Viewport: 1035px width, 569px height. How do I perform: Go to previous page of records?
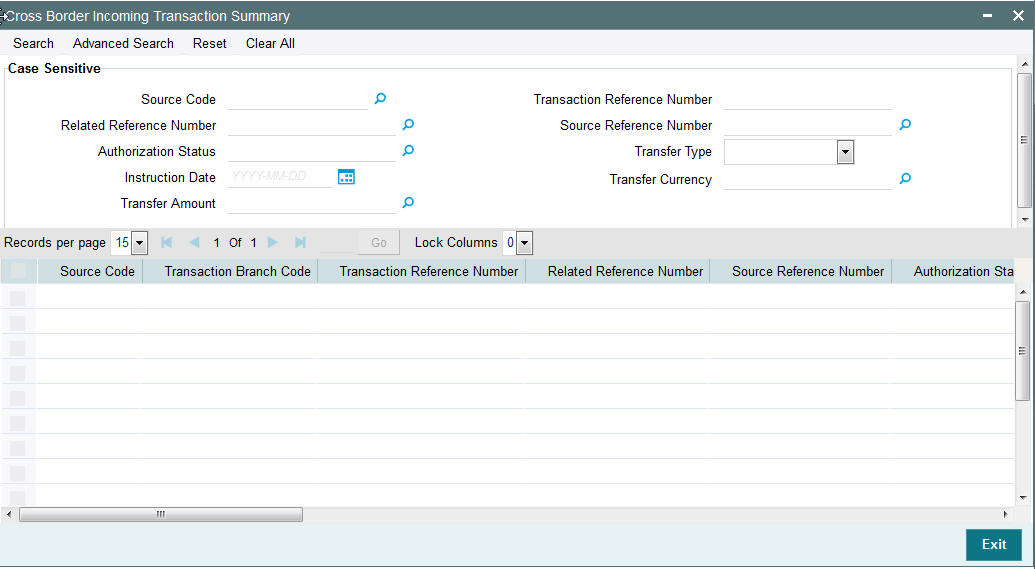pyautogui.click(x=194, y=242)
